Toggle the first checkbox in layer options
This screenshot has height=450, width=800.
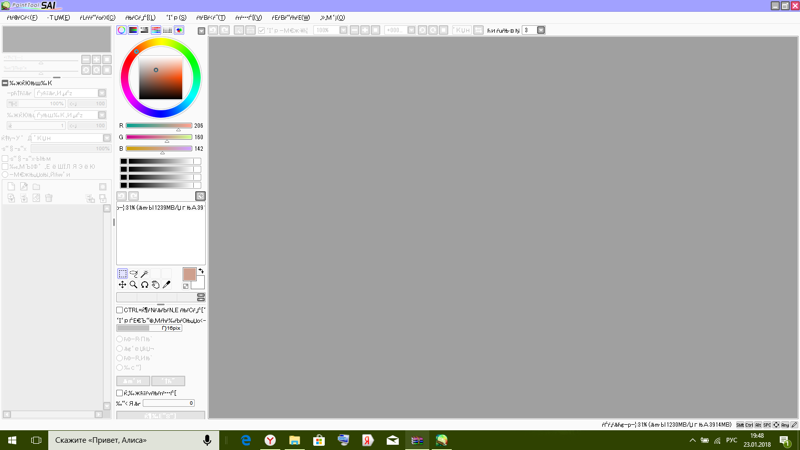click(x=5, y=159)
